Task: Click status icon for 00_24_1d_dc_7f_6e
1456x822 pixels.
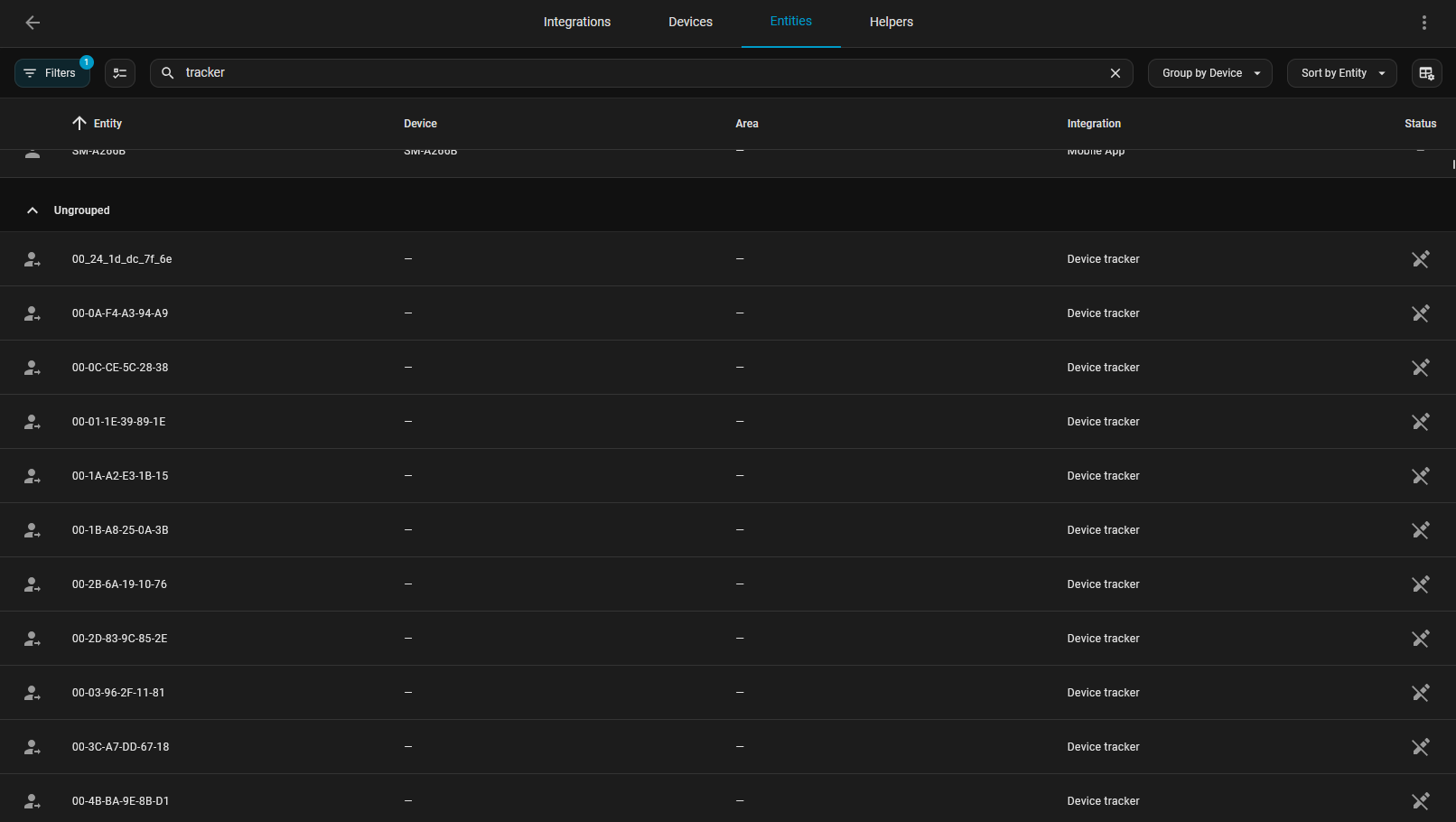Action: coord(1420,259)
